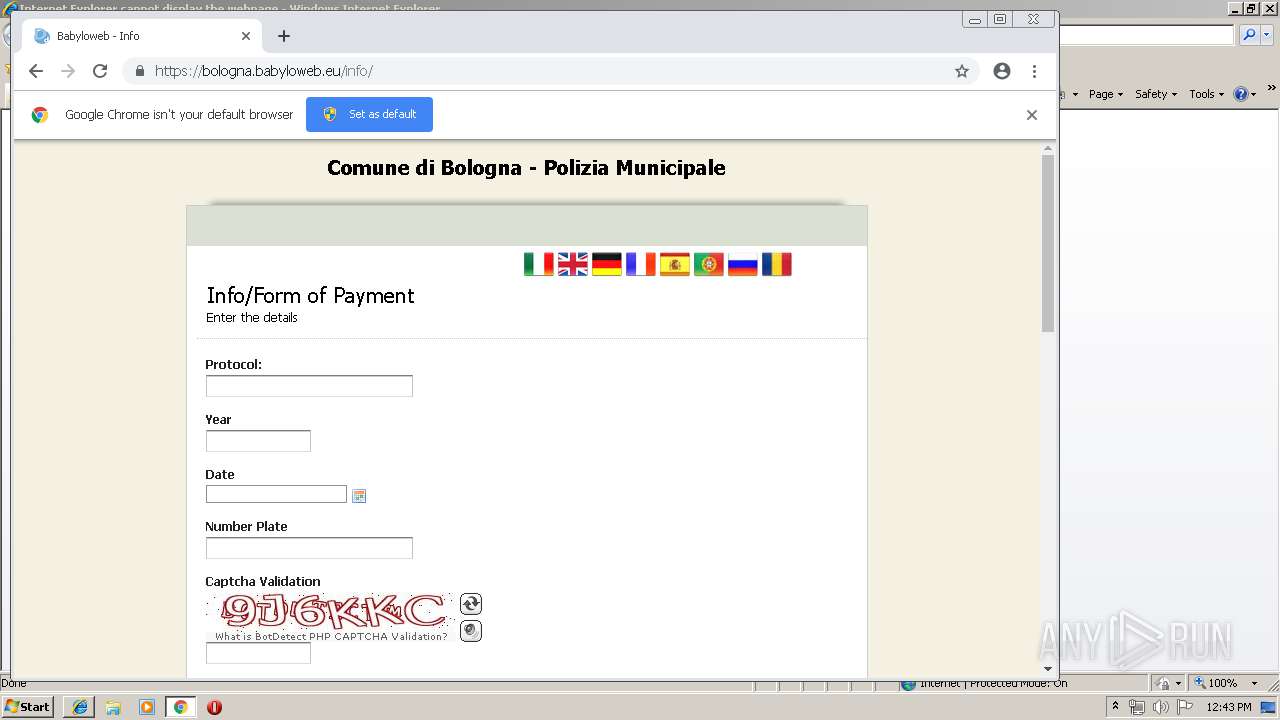The width and height of the screenshot is (1280, 720).
Task: Click the IE search box field
Action: point(1147,35)
